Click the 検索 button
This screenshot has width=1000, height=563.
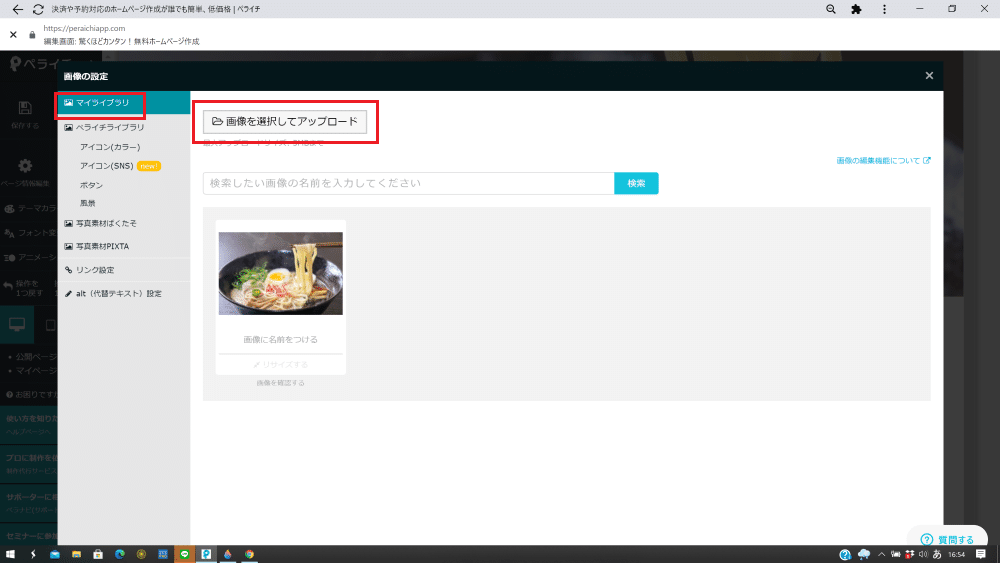(x=636, y=184)
